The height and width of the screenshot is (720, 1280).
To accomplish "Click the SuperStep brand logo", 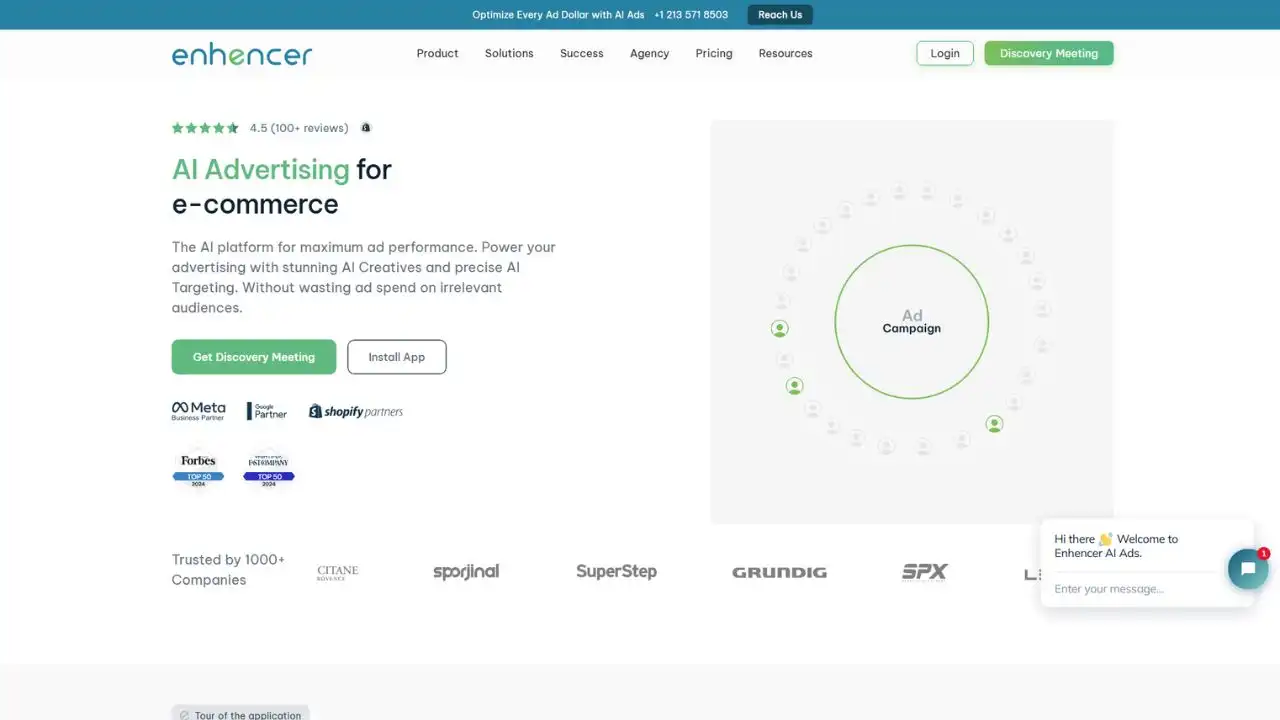I will point(616,572).
